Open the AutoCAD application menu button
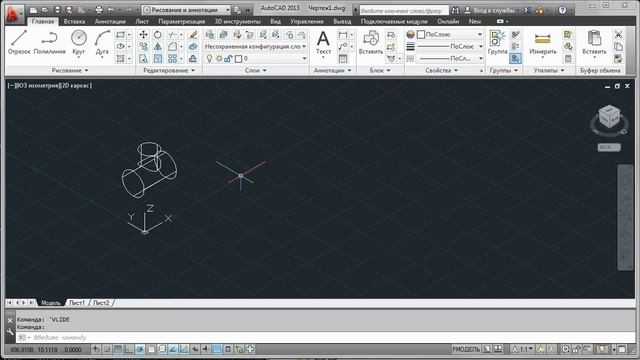Screen dimensions: 640x360 point(15,13)
